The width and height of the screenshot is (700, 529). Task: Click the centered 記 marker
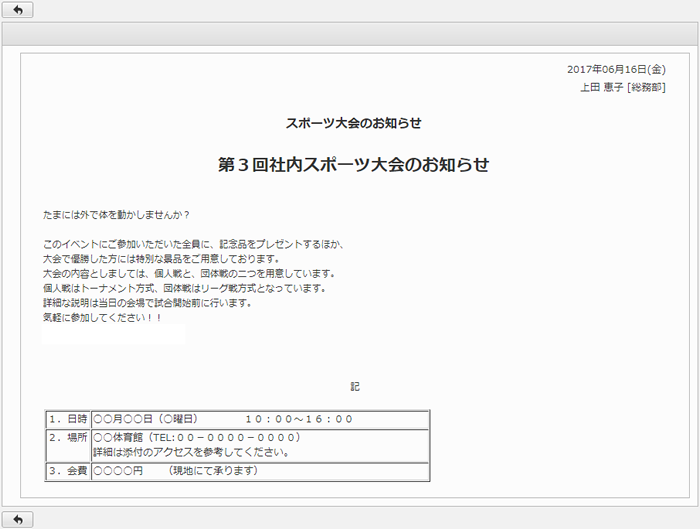click(x=354, y=386)
